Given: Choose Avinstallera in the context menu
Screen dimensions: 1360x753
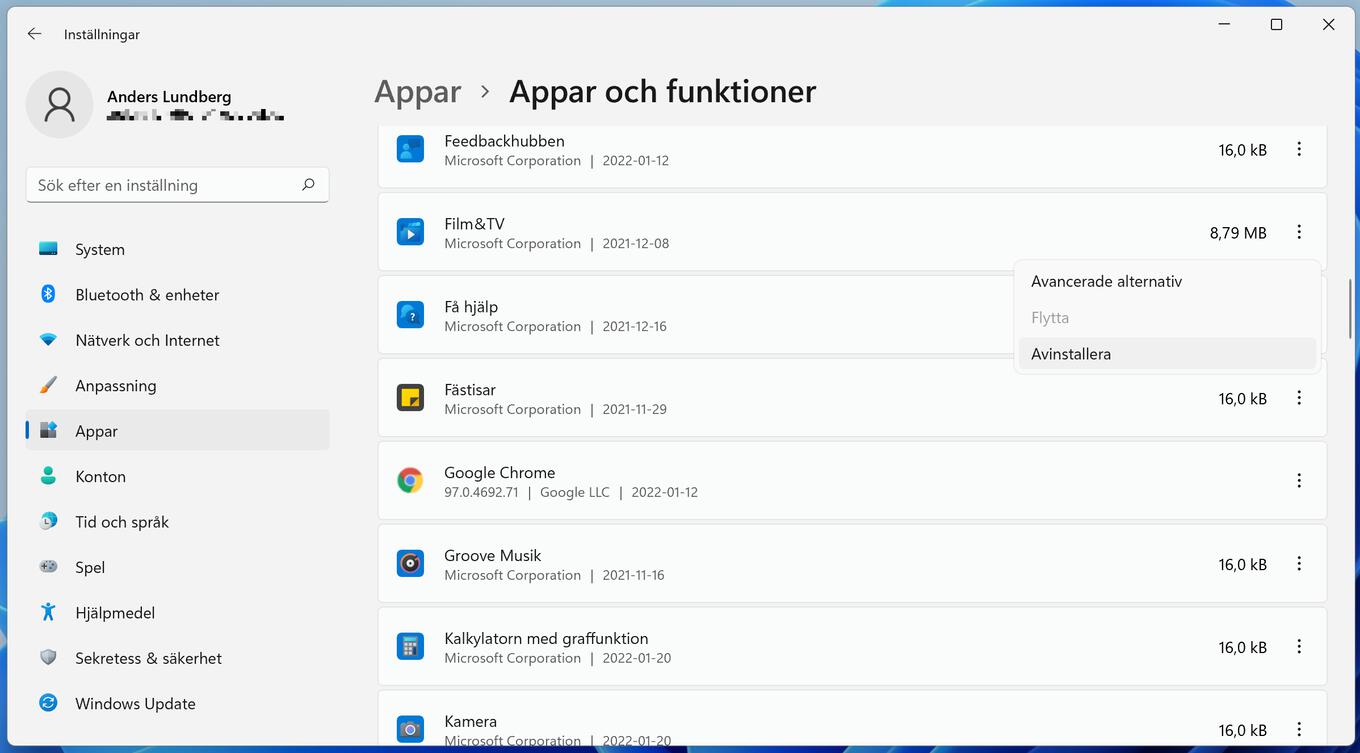Looking at the screenshot, I should pos(1167,354).
